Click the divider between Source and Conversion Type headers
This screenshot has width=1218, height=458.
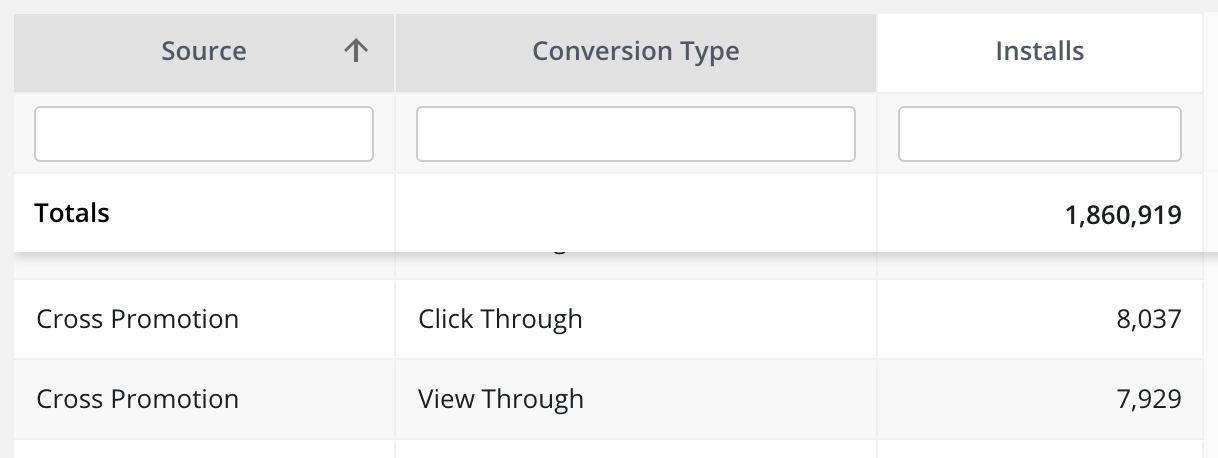(395, 51)
